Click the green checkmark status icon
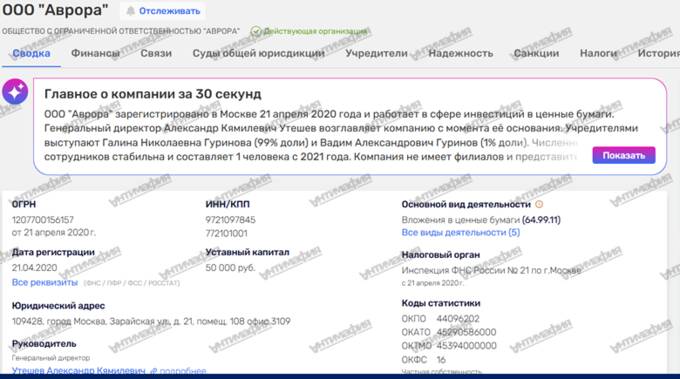 (256, 31)
